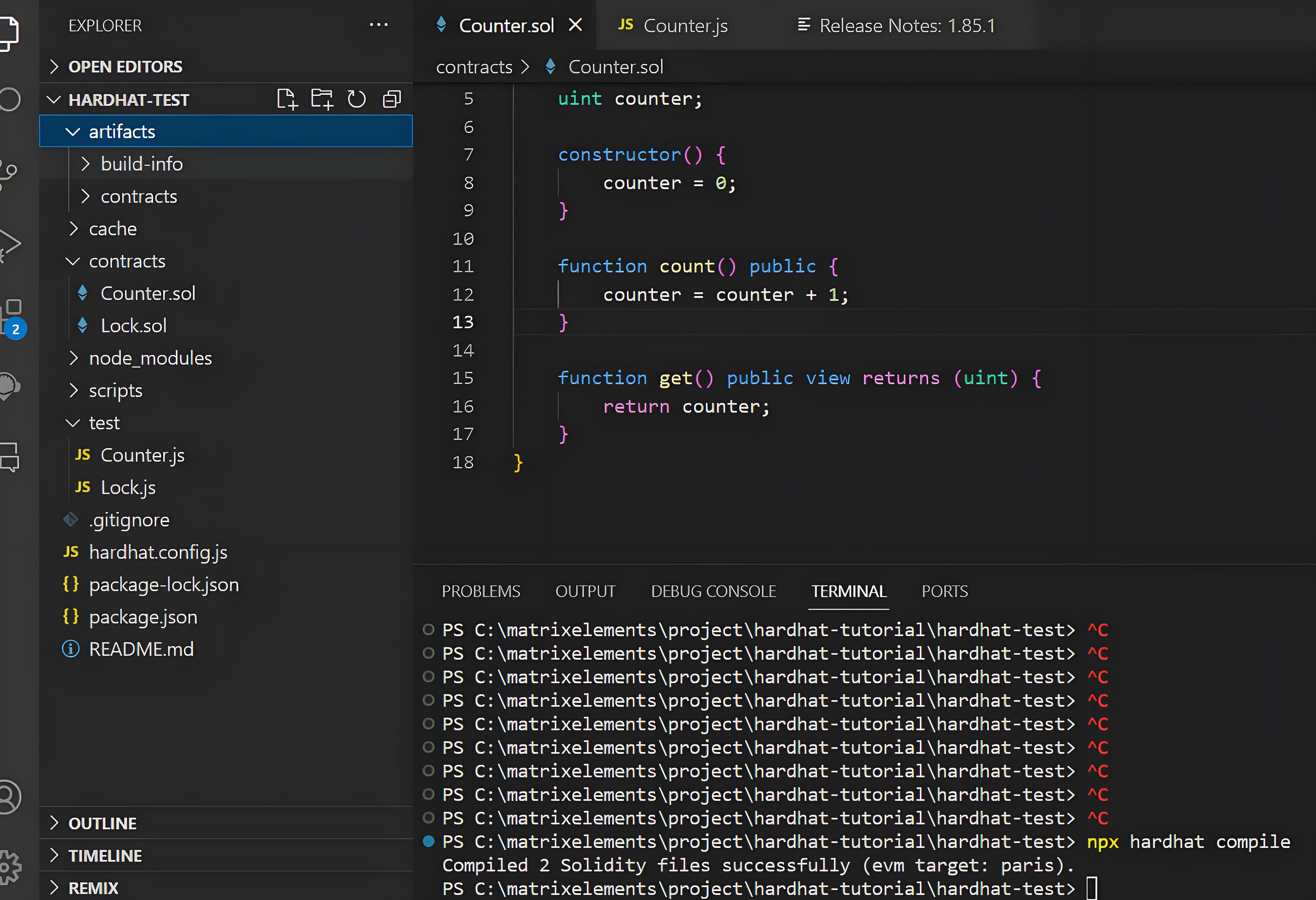Expand the TIMELINE section
The width and height of the screenshot is (1316, 900).
pyautogui.click(x=226, y=855)
